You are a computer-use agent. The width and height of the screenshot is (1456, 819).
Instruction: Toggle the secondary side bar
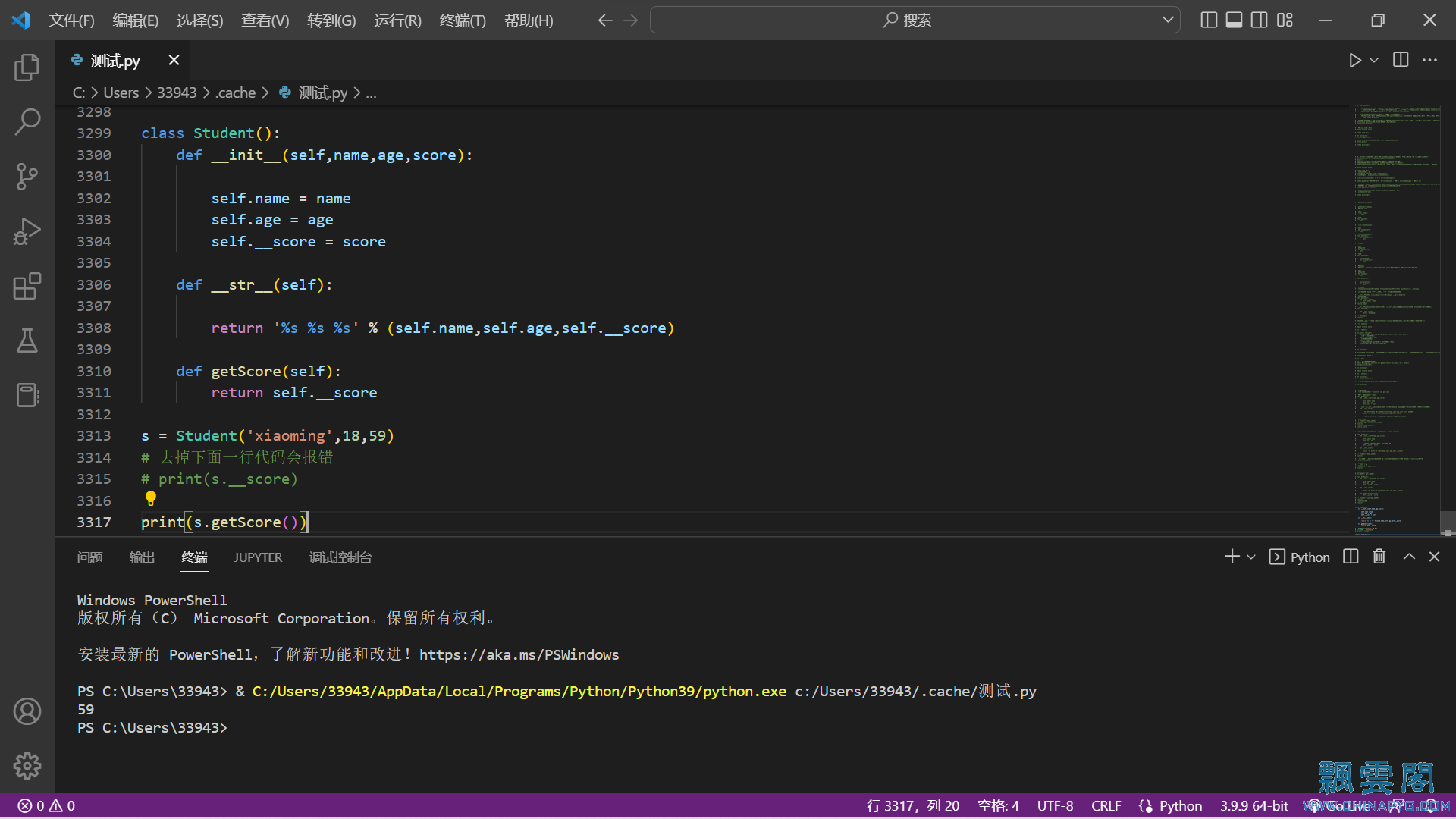(x=1260, y=20)
